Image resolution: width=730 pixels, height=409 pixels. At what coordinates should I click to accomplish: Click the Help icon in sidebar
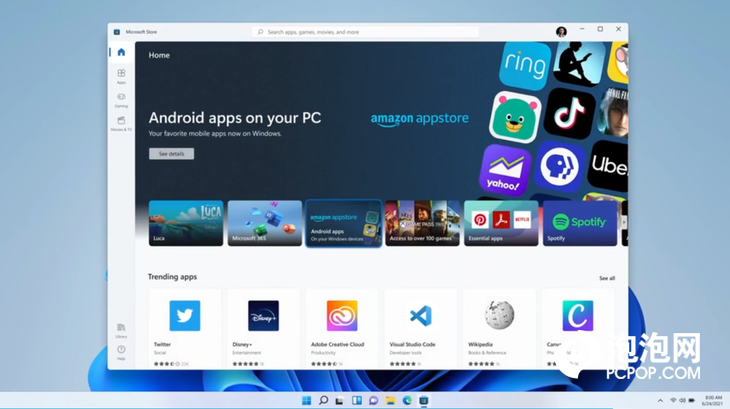(x=121, y=351)
